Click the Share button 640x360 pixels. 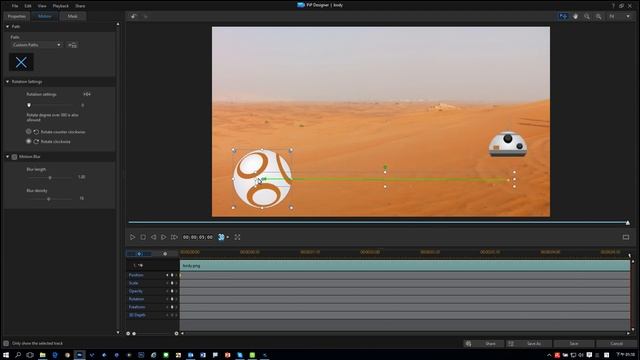point(484,344)
